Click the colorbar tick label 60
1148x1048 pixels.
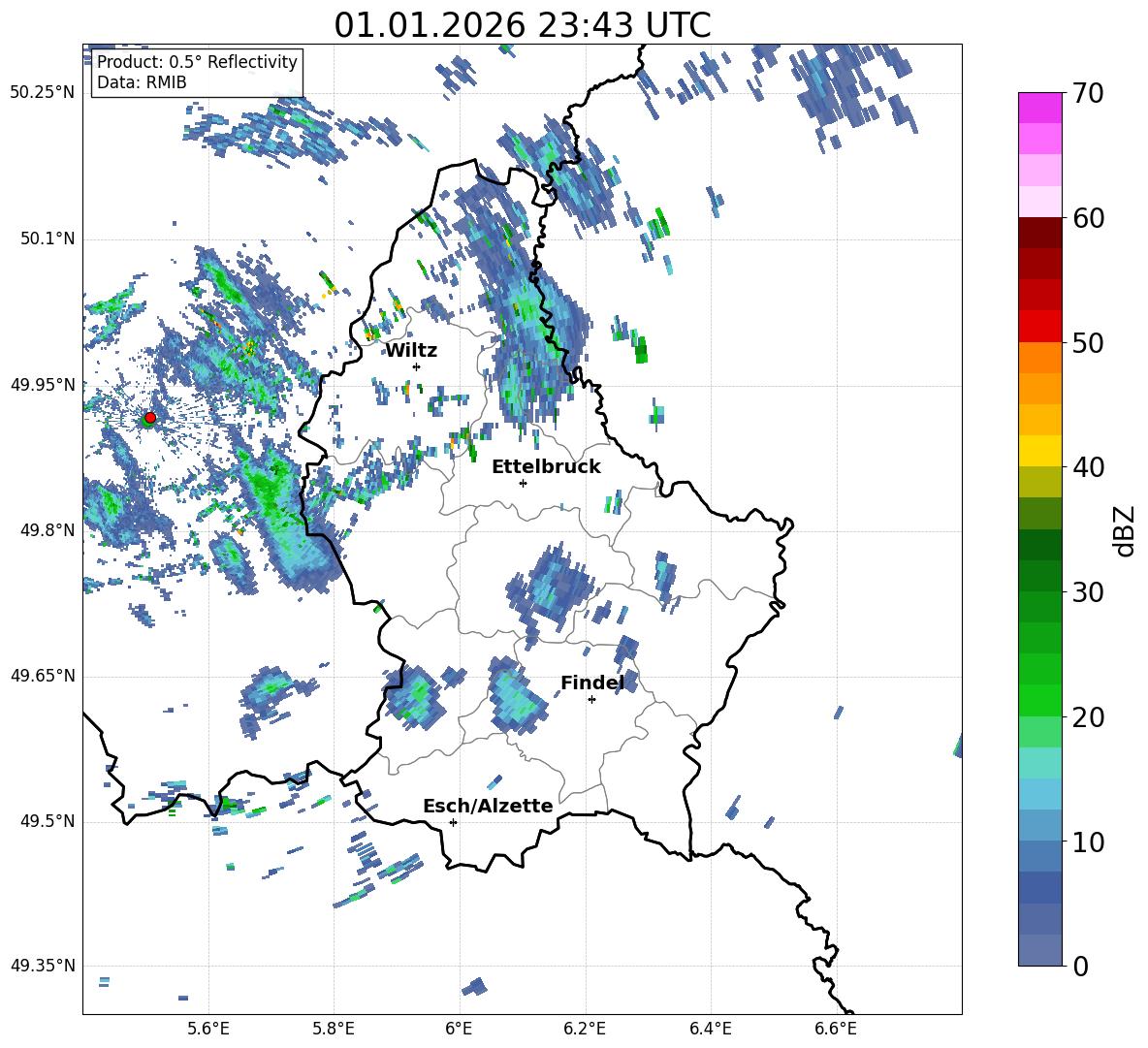click(1088, 218)
